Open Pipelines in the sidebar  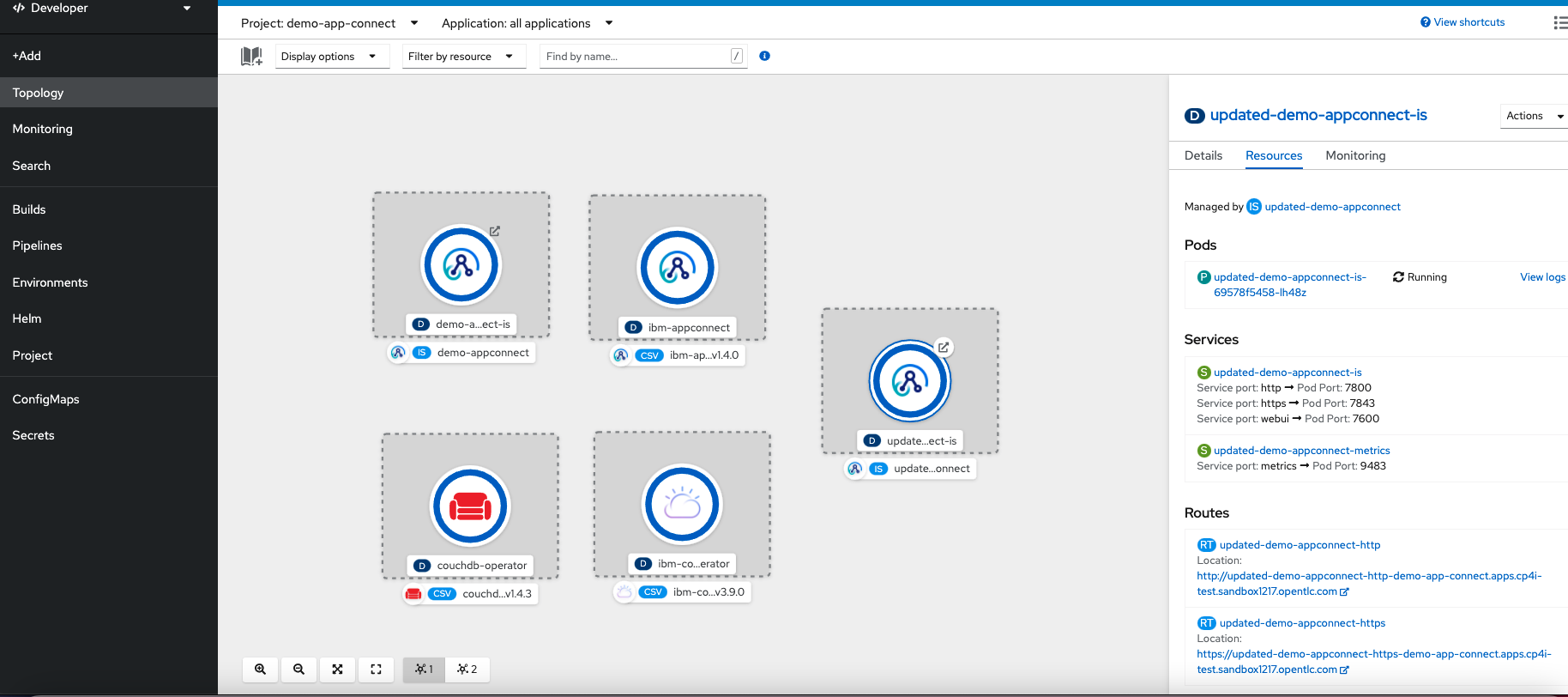38,245
